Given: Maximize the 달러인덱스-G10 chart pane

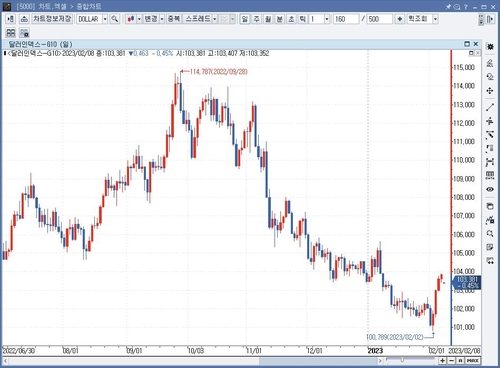Looking at the screenshot, I should coord(467,44).
